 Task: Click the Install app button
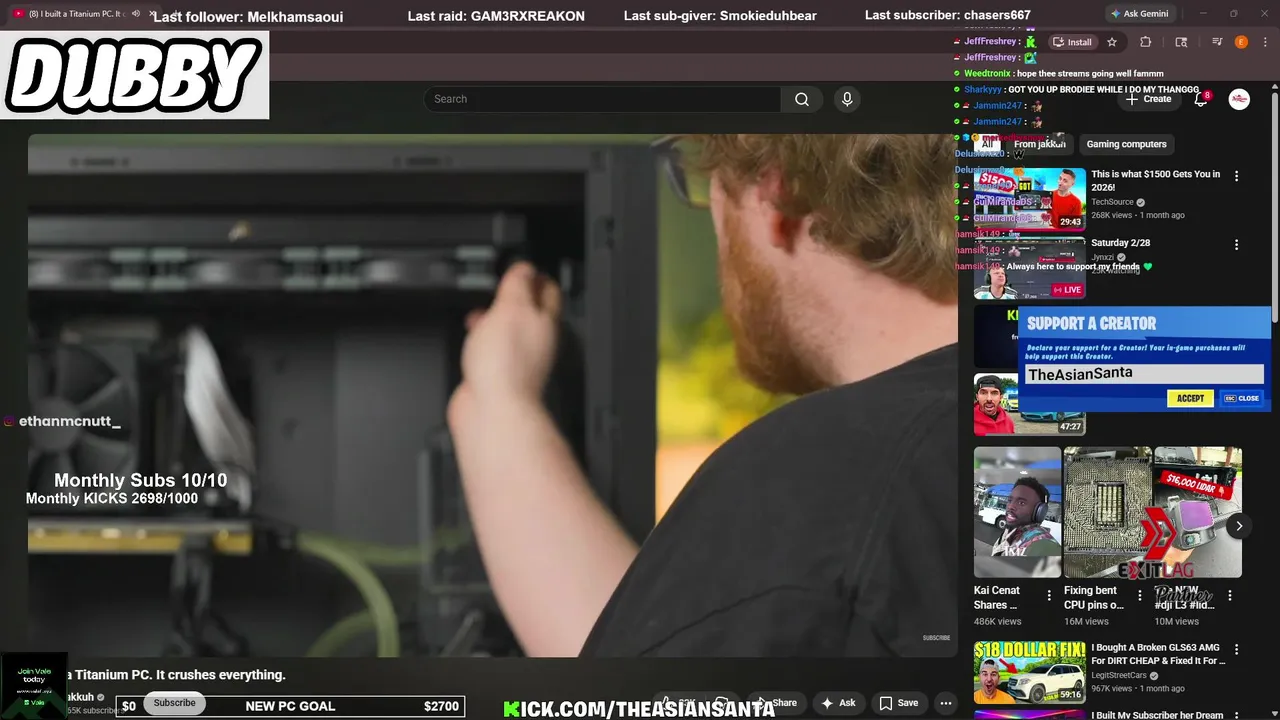coord(1072,42)
